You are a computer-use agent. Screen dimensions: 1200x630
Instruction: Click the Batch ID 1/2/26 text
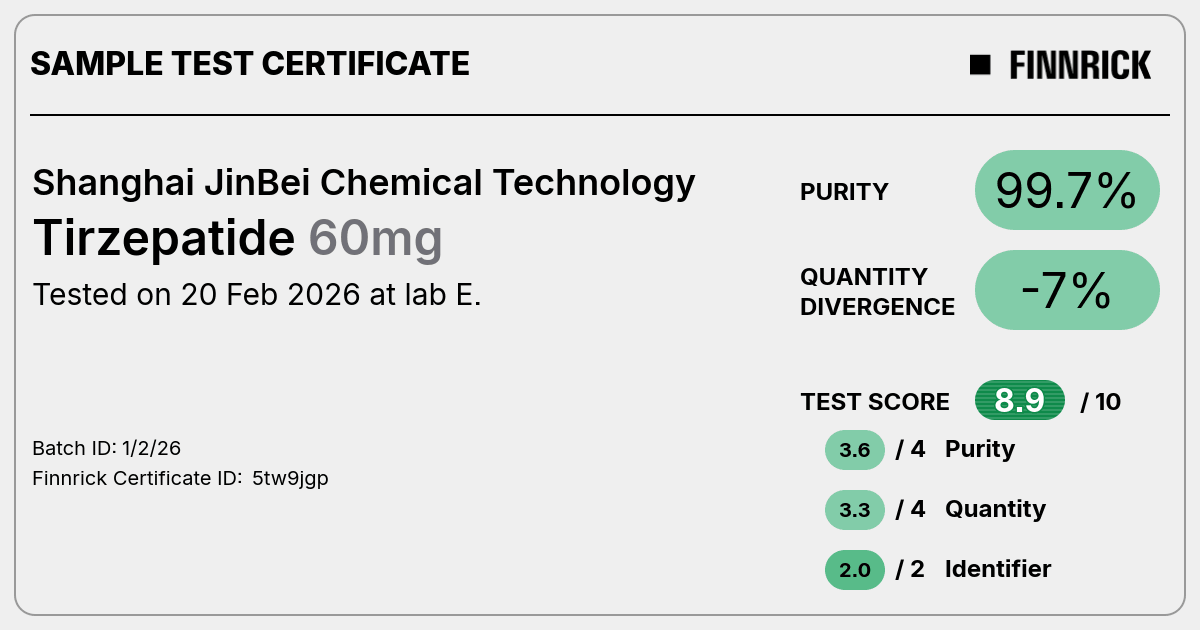click(x=107, y=448)
